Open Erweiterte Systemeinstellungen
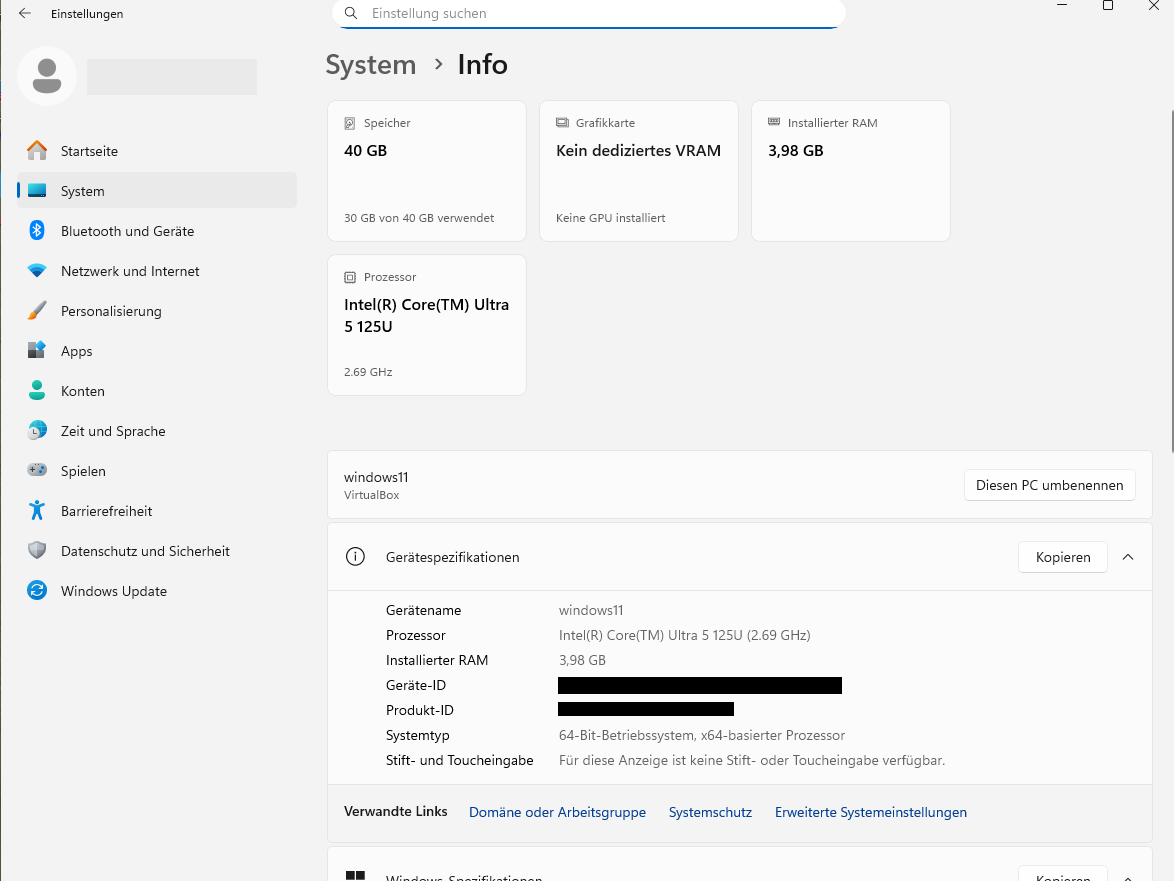This screenshot has height=881, width=1174. (870, 812)
